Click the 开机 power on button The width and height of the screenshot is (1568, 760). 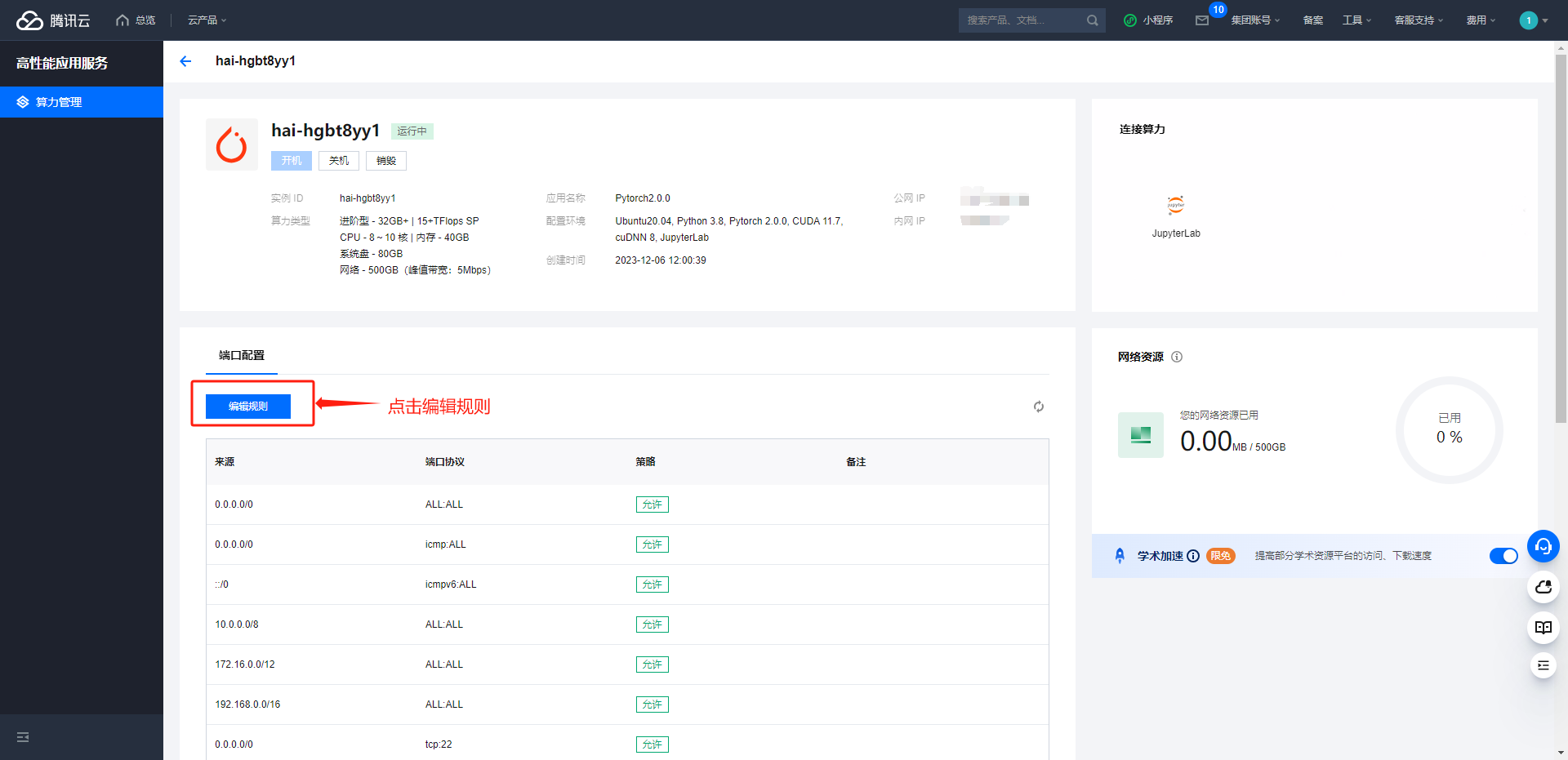click(292, 161)
